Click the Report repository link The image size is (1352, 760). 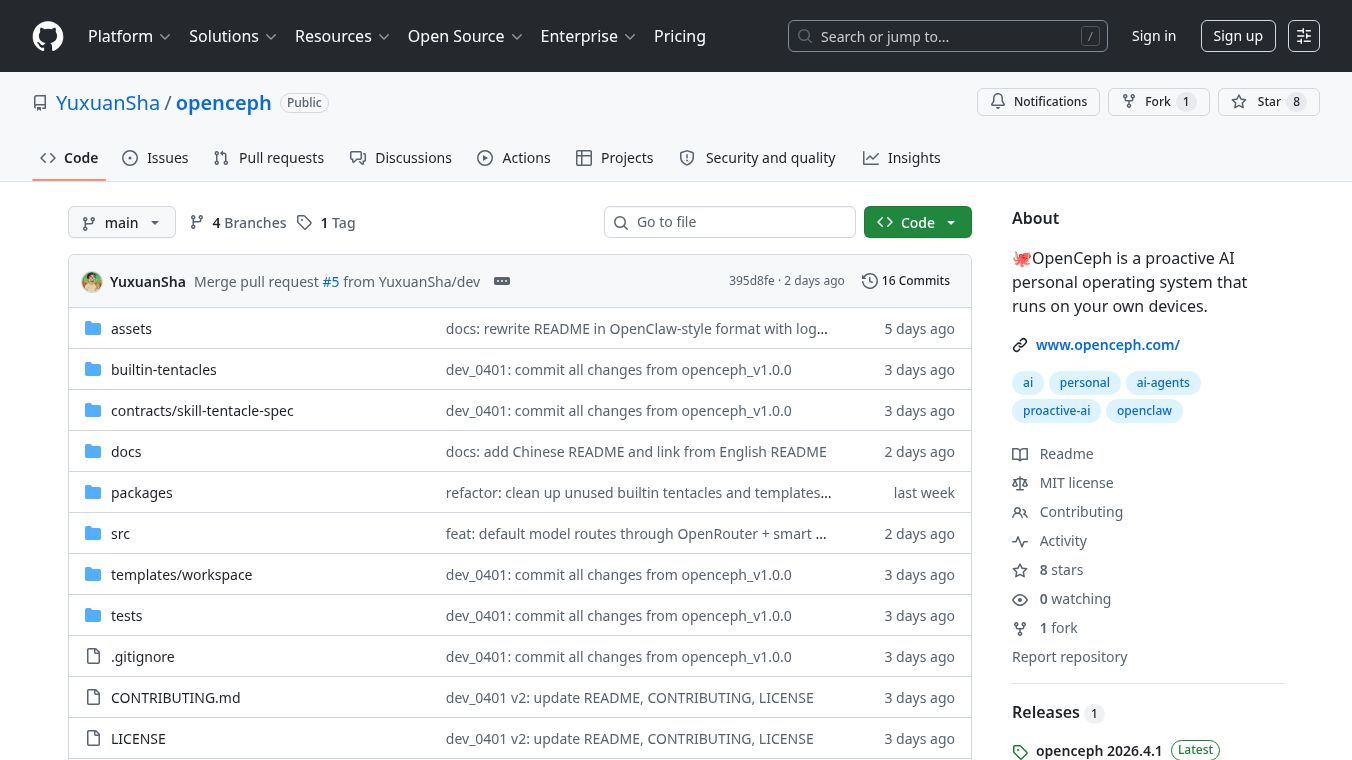tap(1070, 656)
